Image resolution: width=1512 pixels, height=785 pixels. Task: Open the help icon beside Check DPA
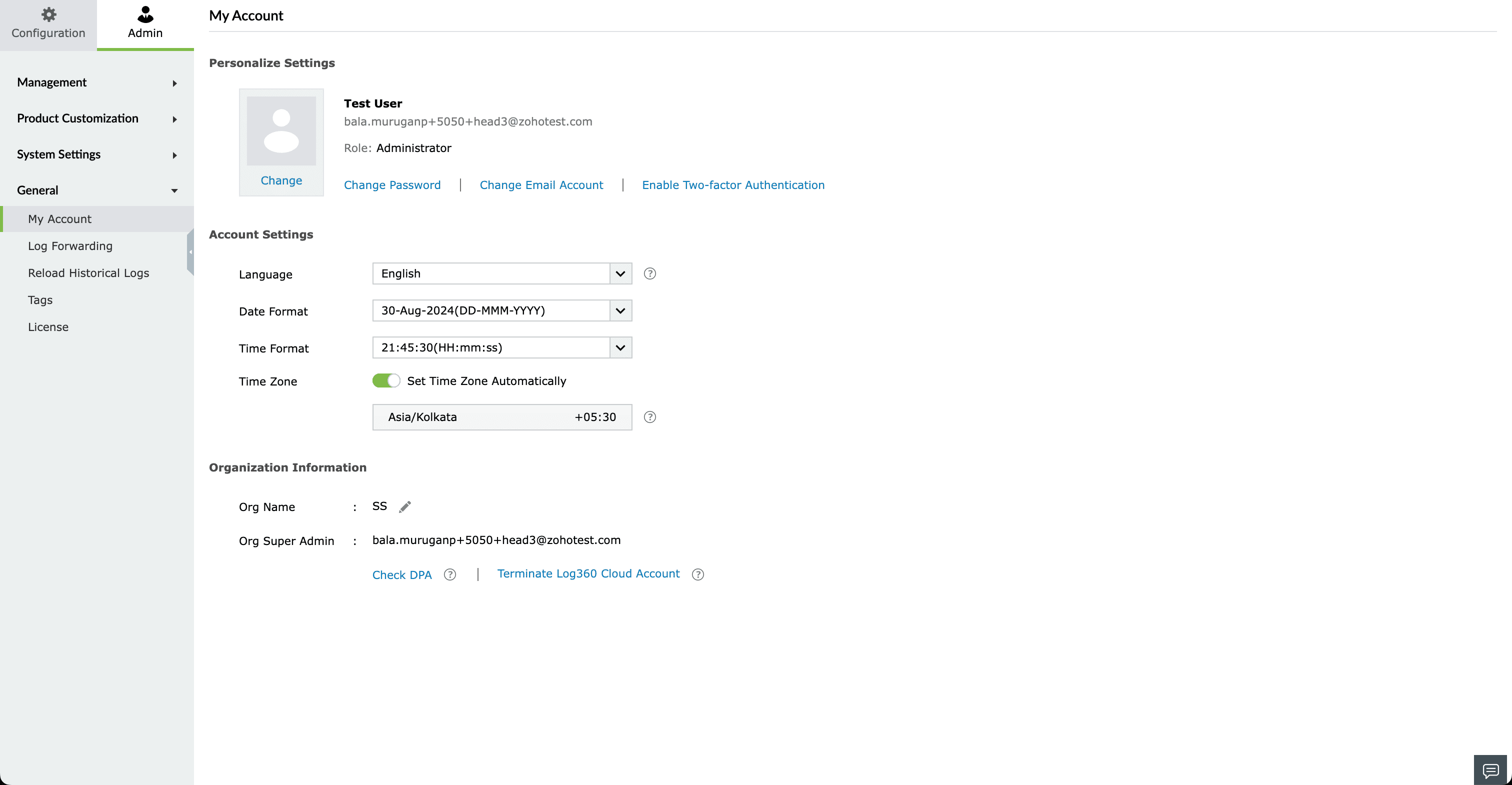[450, 575]
